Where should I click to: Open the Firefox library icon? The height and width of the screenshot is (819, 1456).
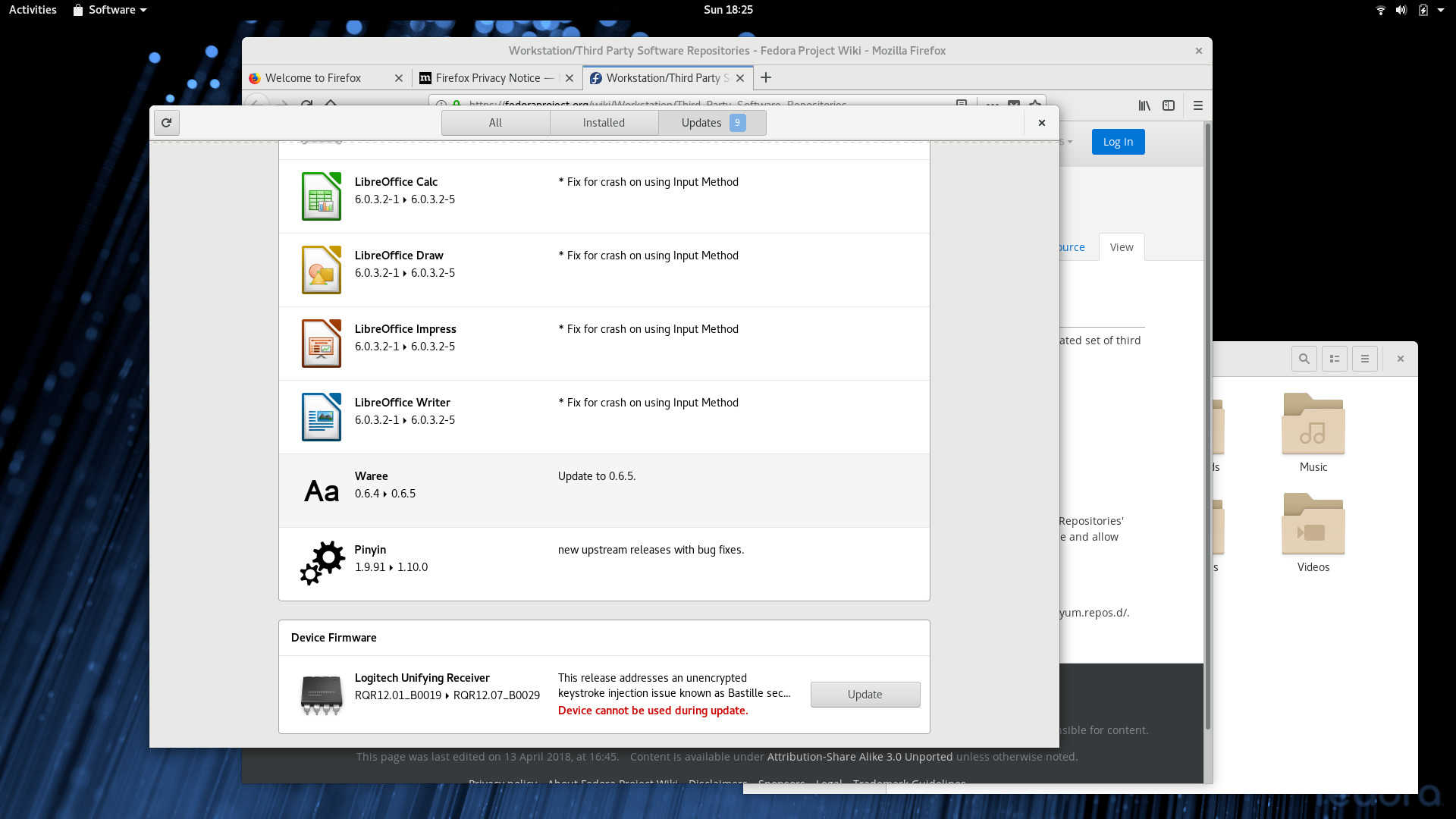pyautogui.click(x=1144, y=105)
